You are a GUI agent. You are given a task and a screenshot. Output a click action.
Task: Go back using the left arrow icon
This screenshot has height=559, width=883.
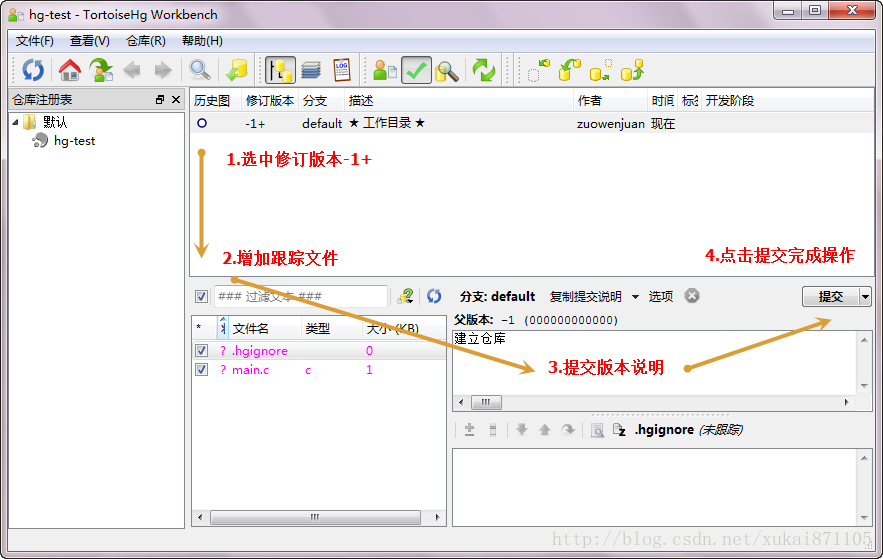[132, 70]
